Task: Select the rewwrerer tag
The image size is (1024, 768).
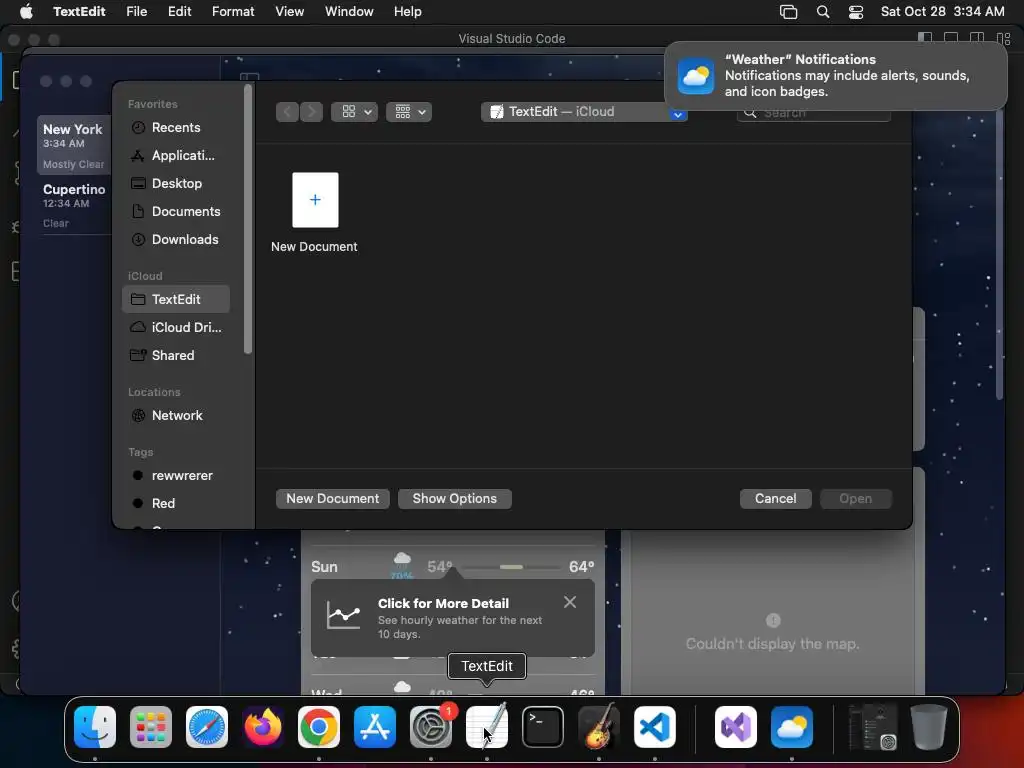Action: (176, 475)
